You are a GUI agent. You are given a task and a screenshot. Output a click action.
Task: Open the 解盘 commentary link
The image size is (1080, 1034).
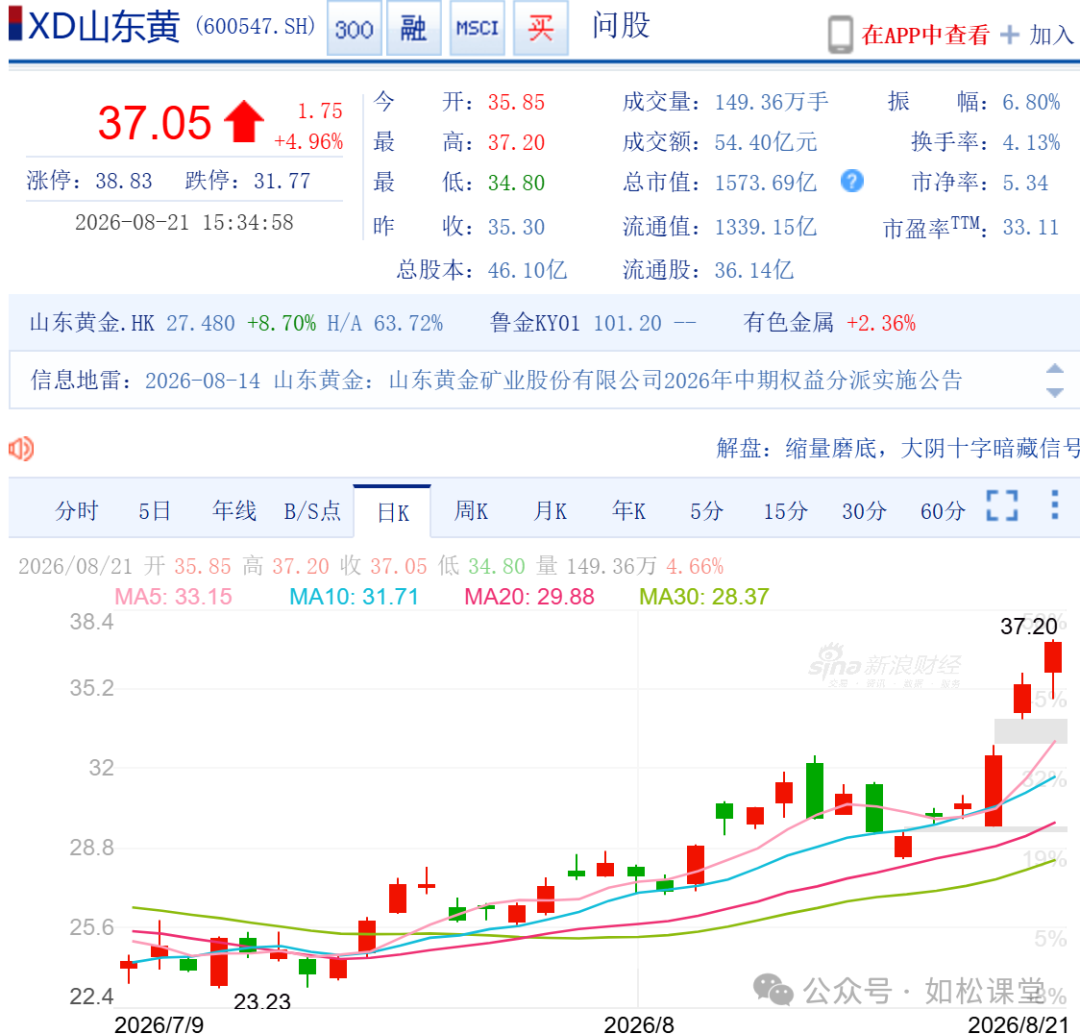[898, 448]
